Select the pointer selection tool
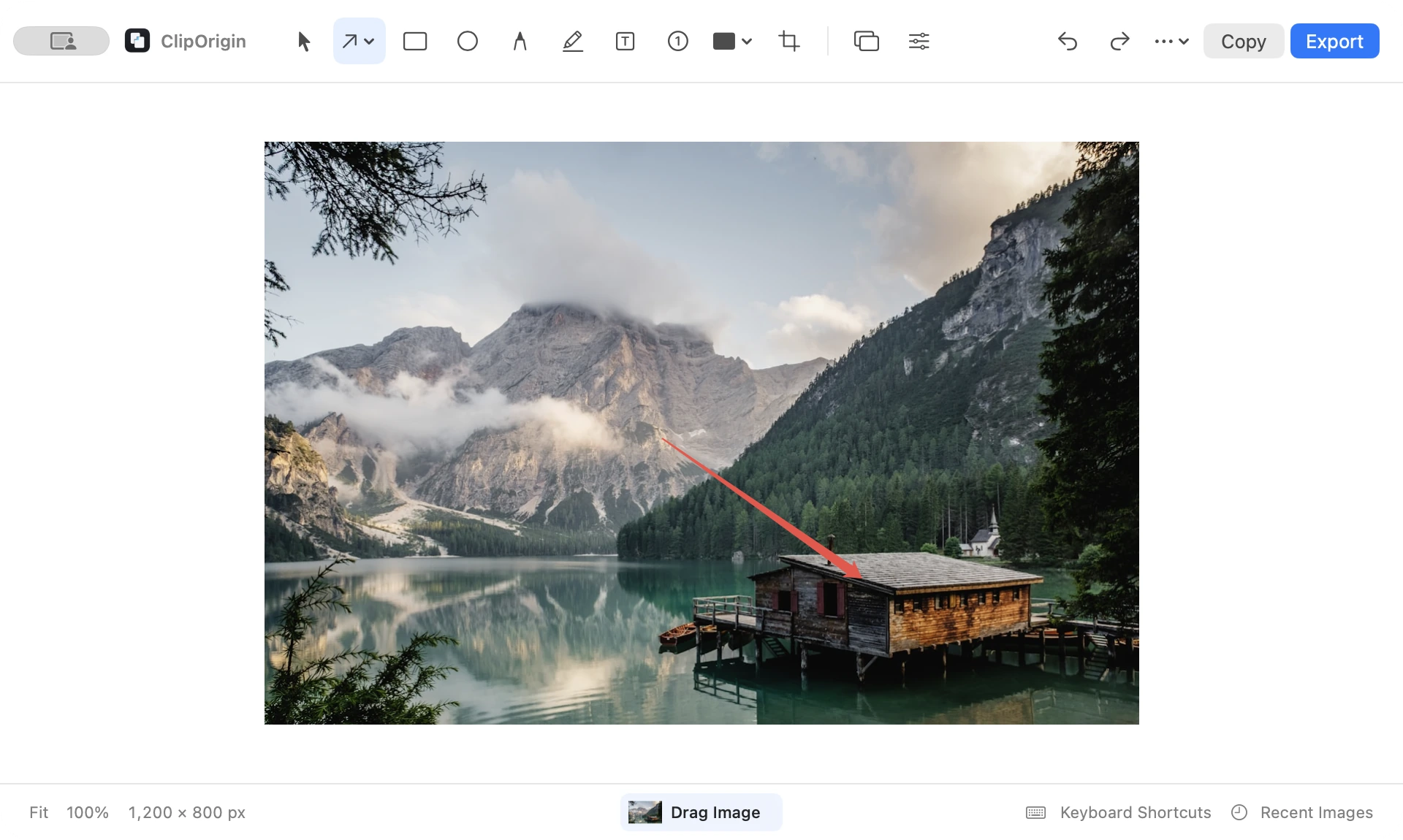Image resolution: width=1403 pixels, height=840 pixels. [304, 42]
